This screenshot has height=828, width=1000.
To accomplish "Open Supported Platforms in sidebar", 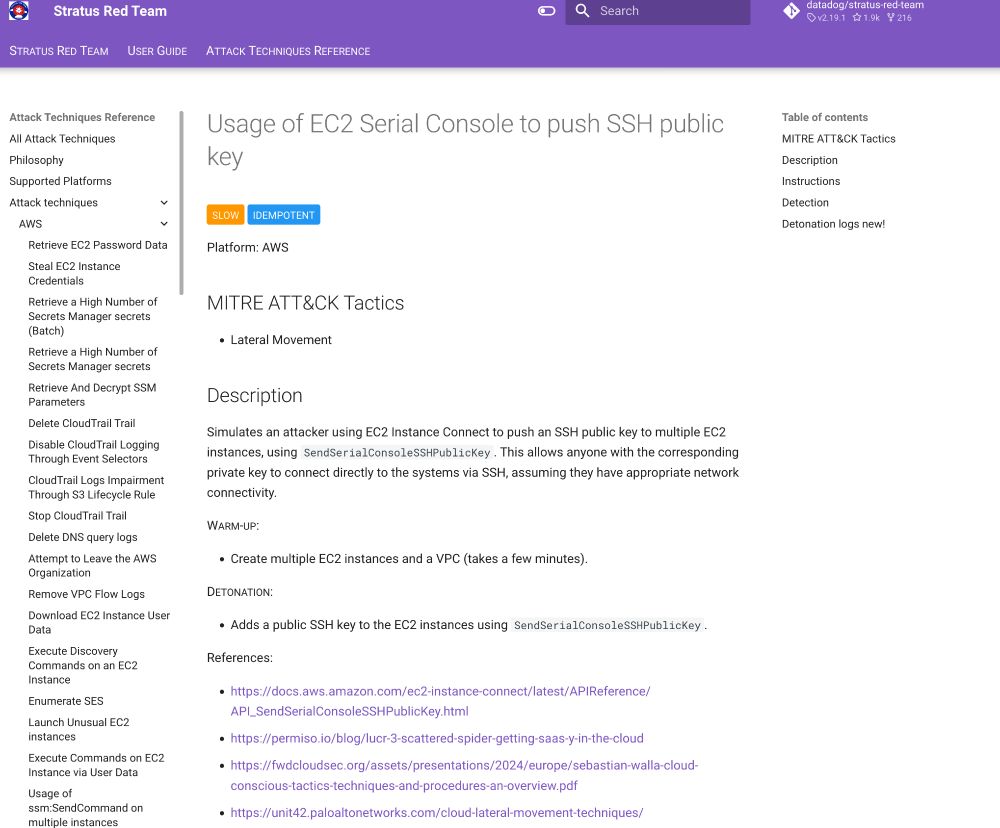I will 60,181.
